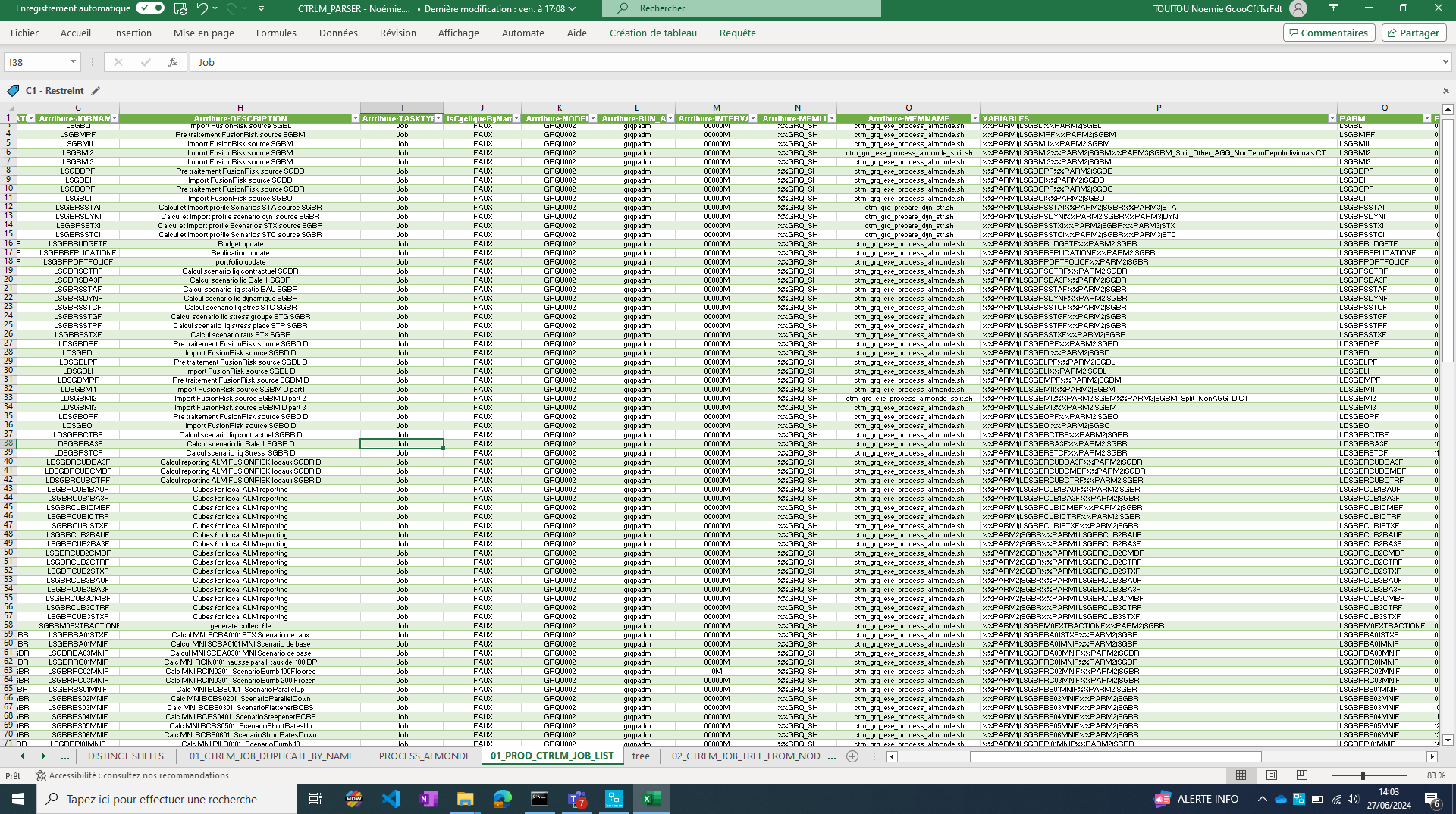Viewport: 1456px width, 814px height.
Task: Open the Mise en page tab
Action: click(204, 33)
